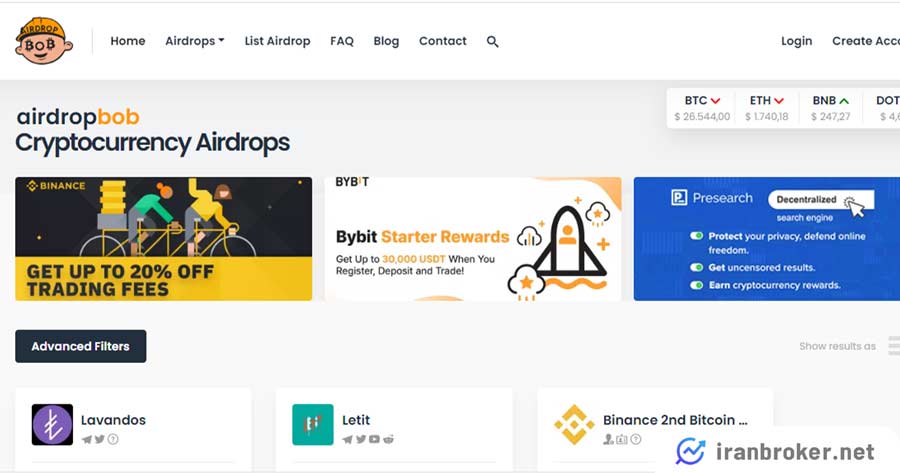This screenshot has width=900, height=473.
Task: Click the Binance yellow diamond logo
Action: pyautogui.click(x=574, y=425)
